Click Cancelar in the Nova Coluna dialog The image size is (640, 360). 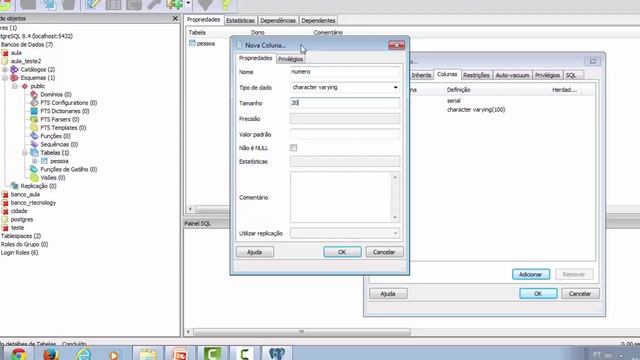(x=384, y=252)
